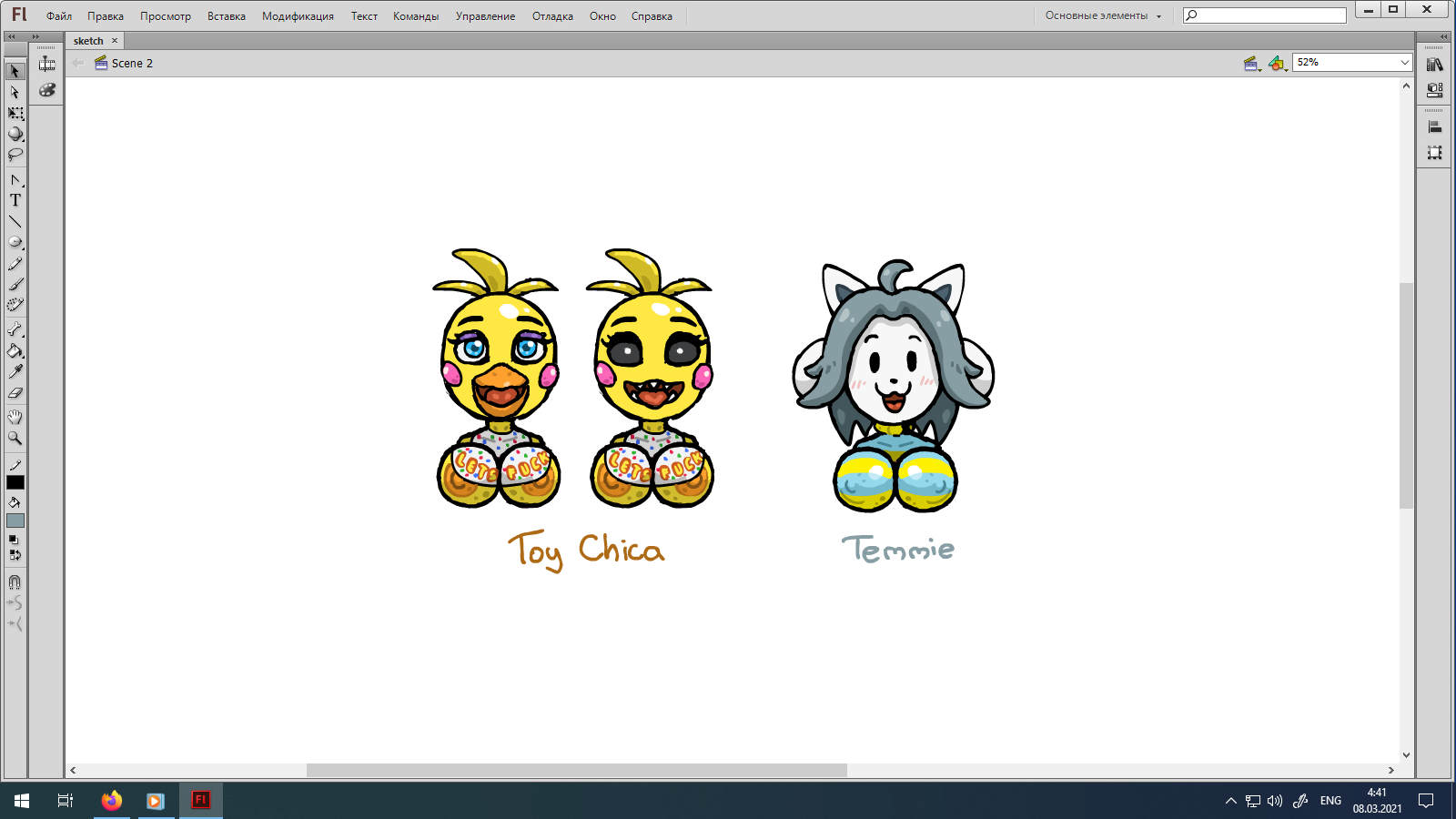The height and width of the screenshot is (819, 1456).
Task: Open the Windows notification center
Action: coord(1426,801)
